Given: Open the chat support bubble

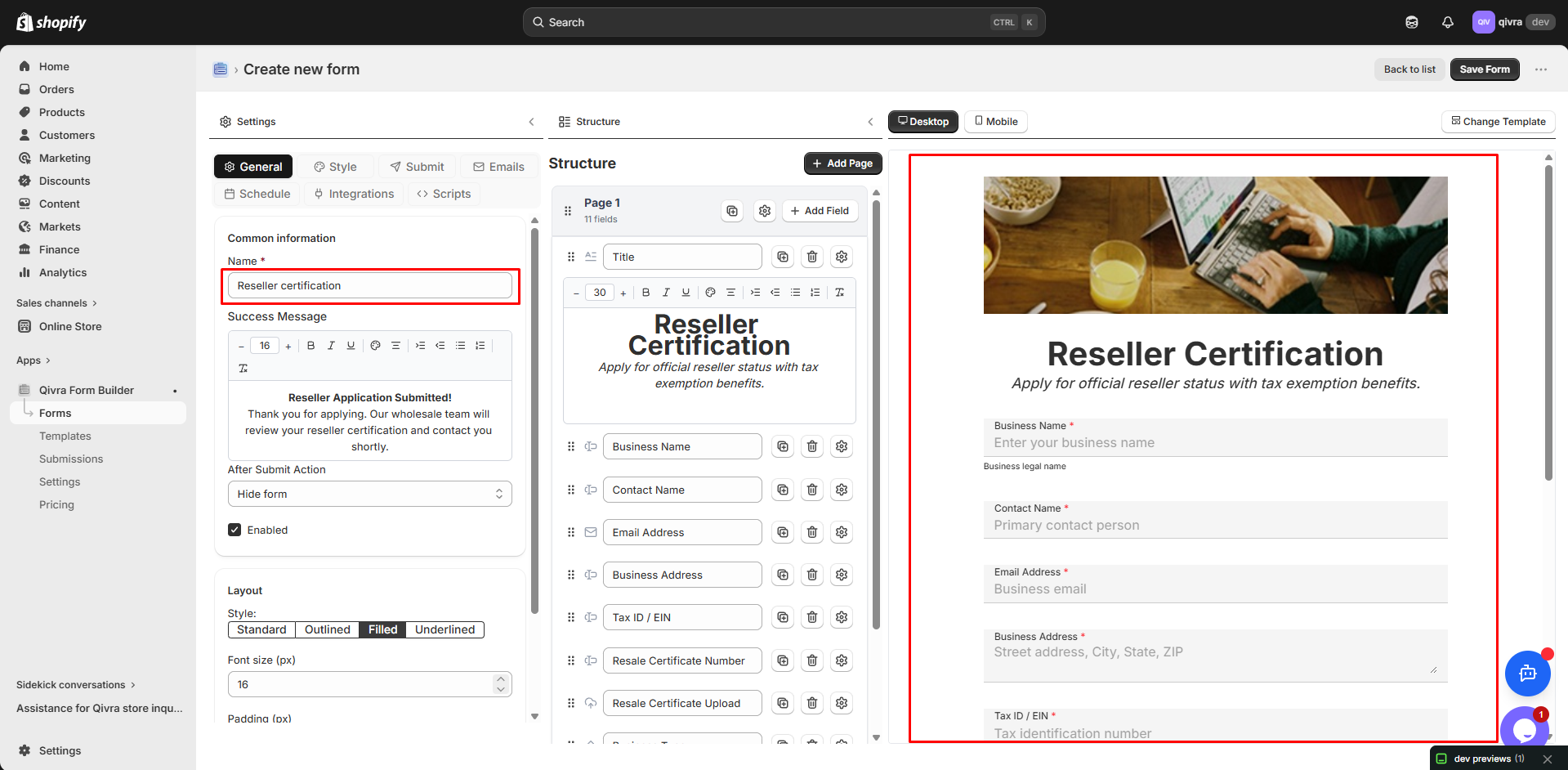Looking at the screenshot, I should [1525, 728].
